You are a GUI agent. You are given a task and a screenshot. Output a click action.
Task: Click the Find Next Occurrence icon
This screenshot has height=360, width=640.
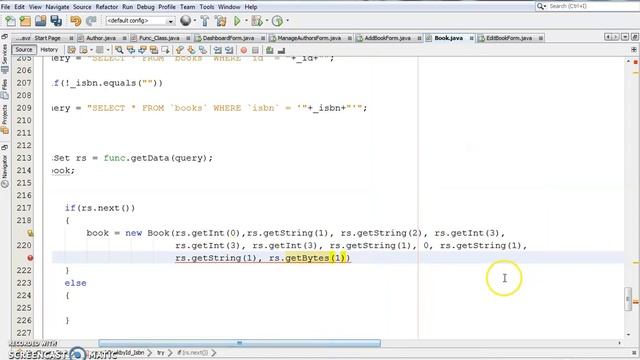[x=142, y=50]
